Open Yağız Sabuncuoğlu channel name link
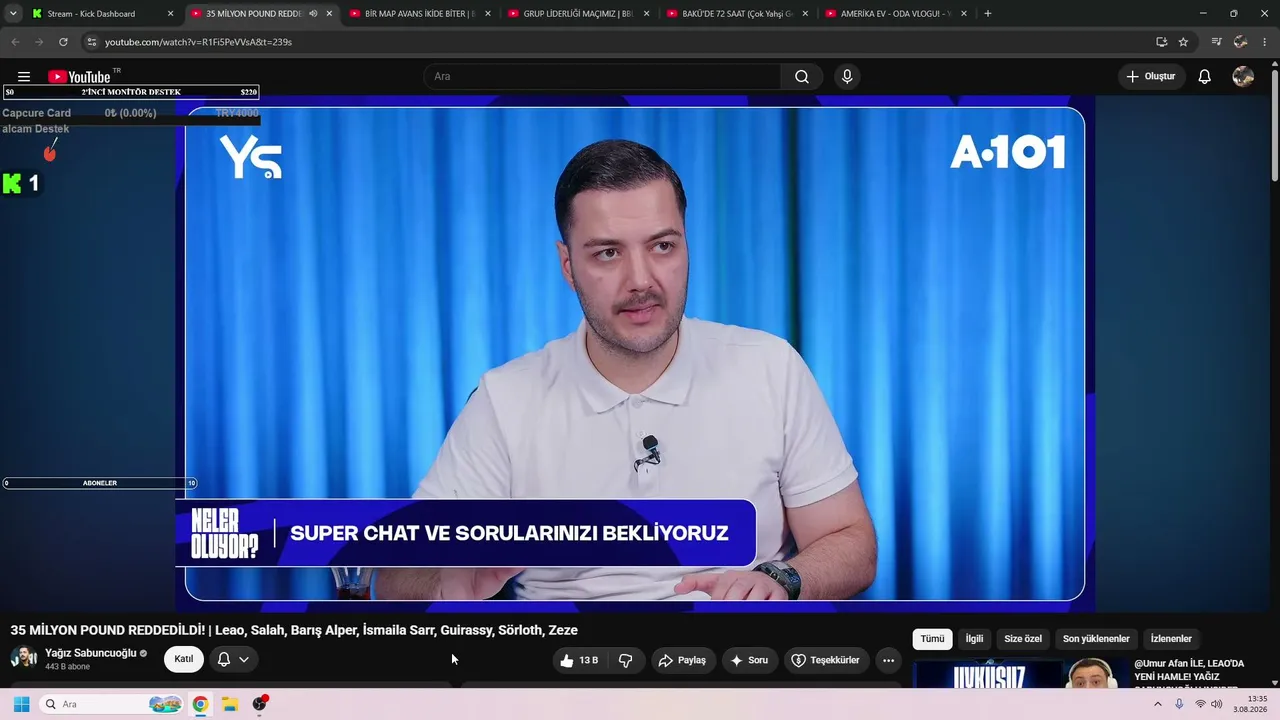The image size is (1280, 720). coord(91,653)
